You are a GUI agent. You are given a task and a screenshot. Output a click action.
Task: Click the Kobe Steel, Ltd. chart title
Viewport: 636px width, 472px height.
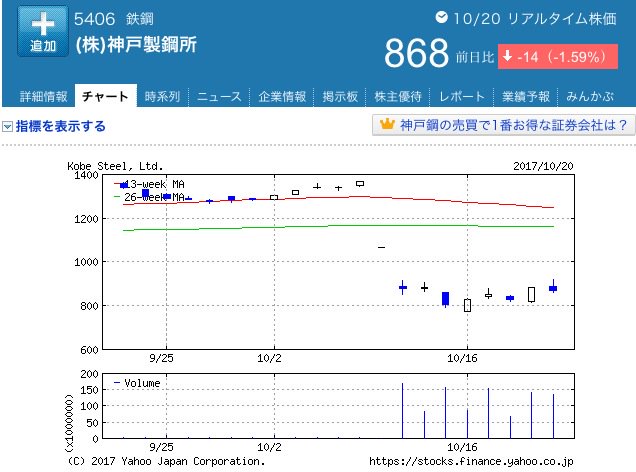(x=115, y=166)
